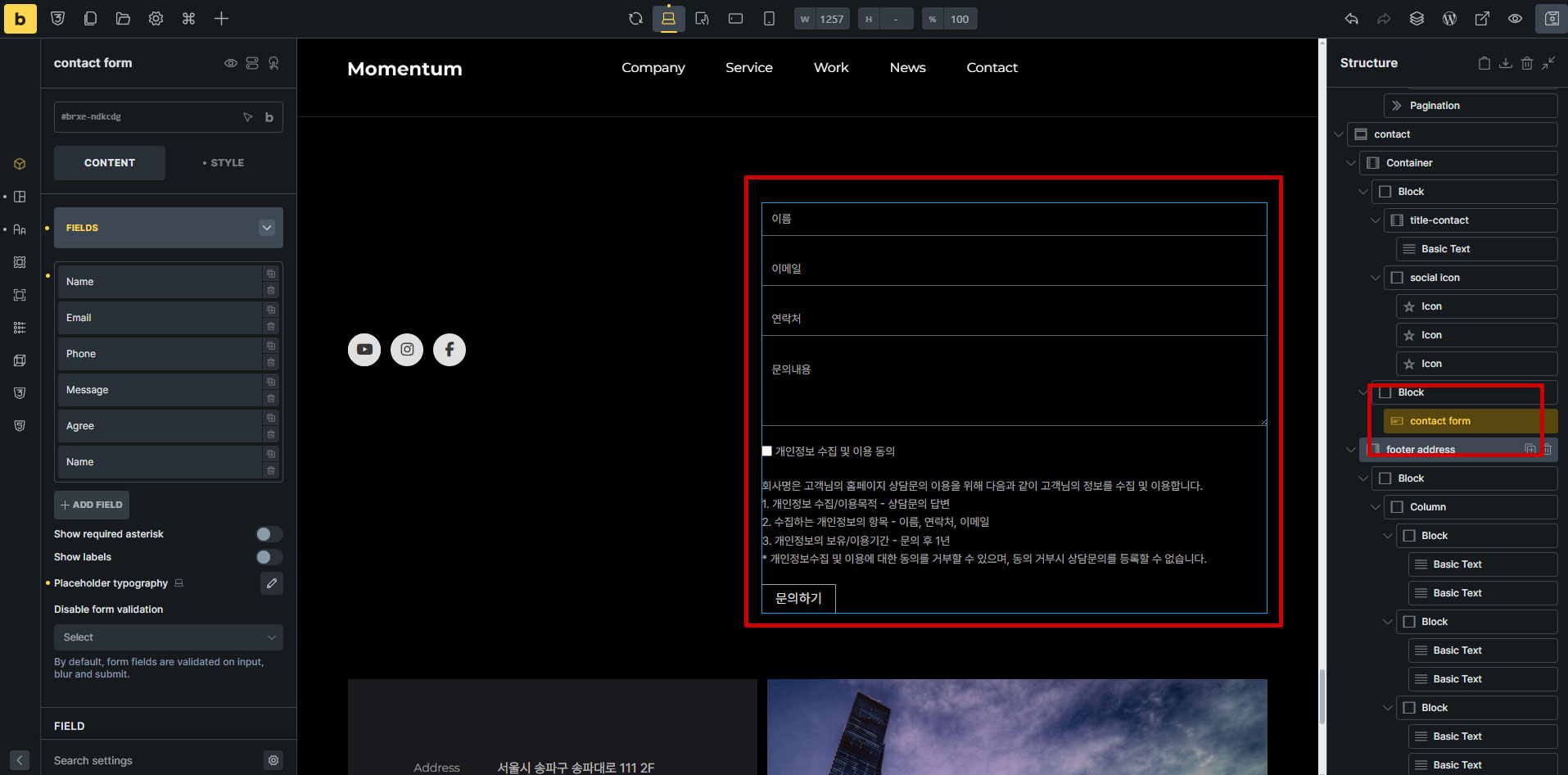
Task: Turn on the Show labels toggle
Action: point(269,557)
